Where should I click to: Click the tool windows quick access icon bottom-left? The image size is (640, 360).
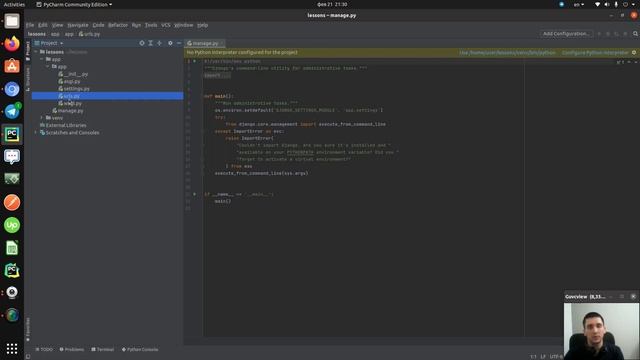click(x=28, y=356)
